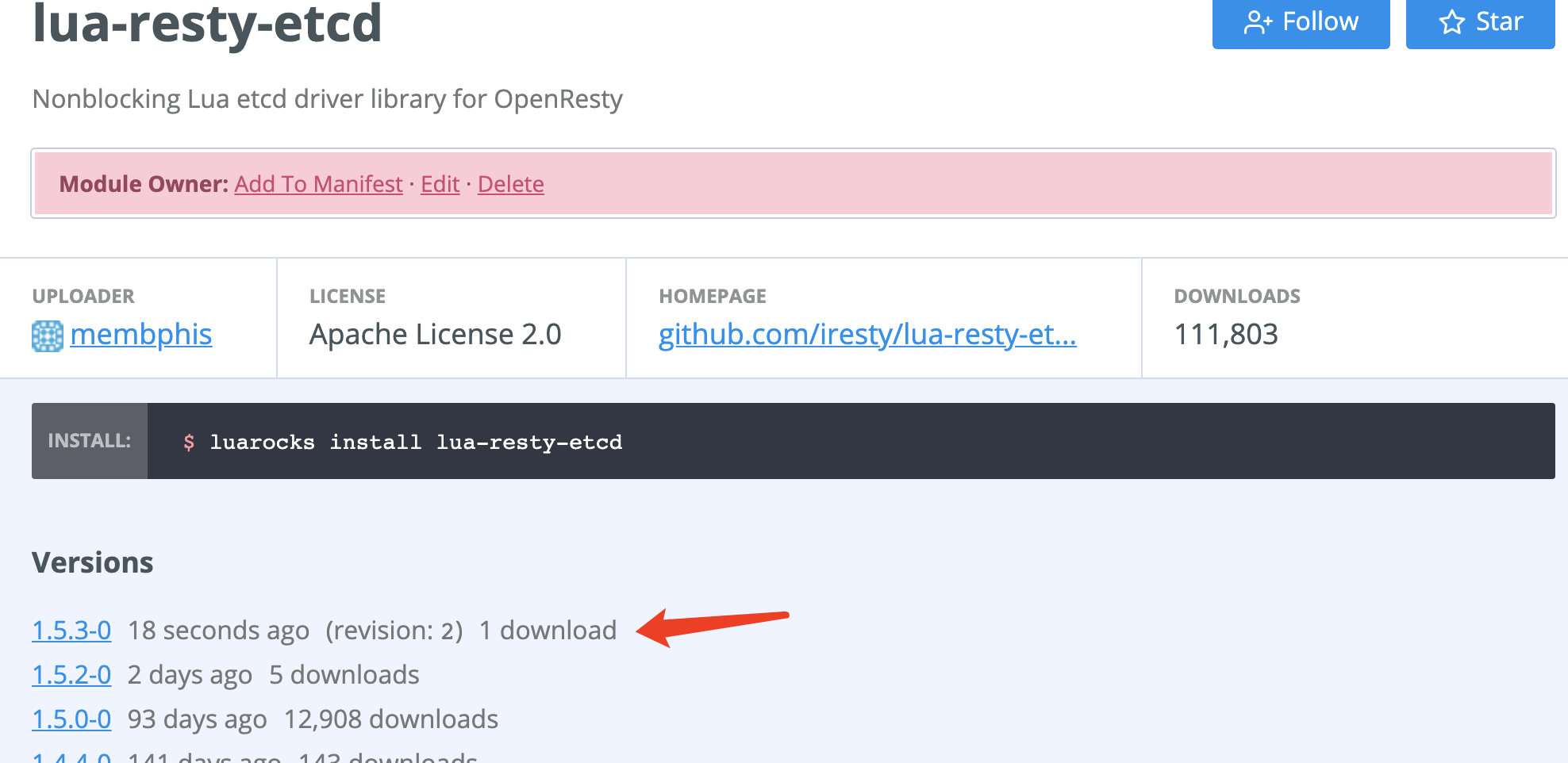The height and width of the screenshot is (763, 1568).
Task: Click the Follow button
Action: click(1301, 23)
